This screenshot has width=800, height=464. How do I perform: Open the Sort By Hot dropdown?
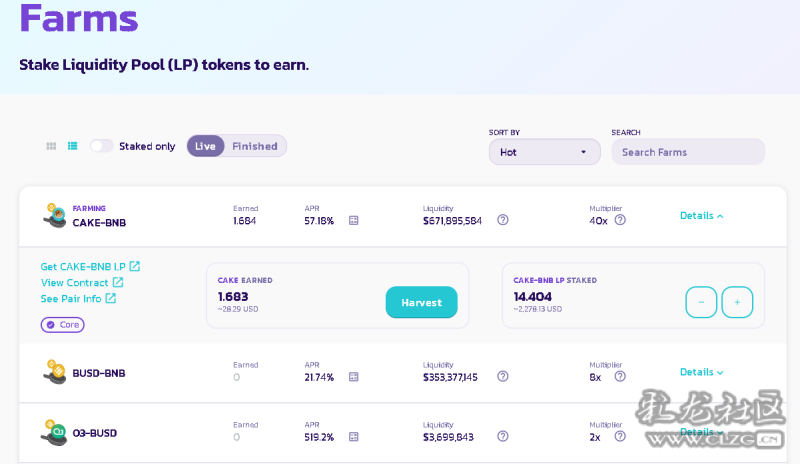pyautogui.click(x=544, y=152)
